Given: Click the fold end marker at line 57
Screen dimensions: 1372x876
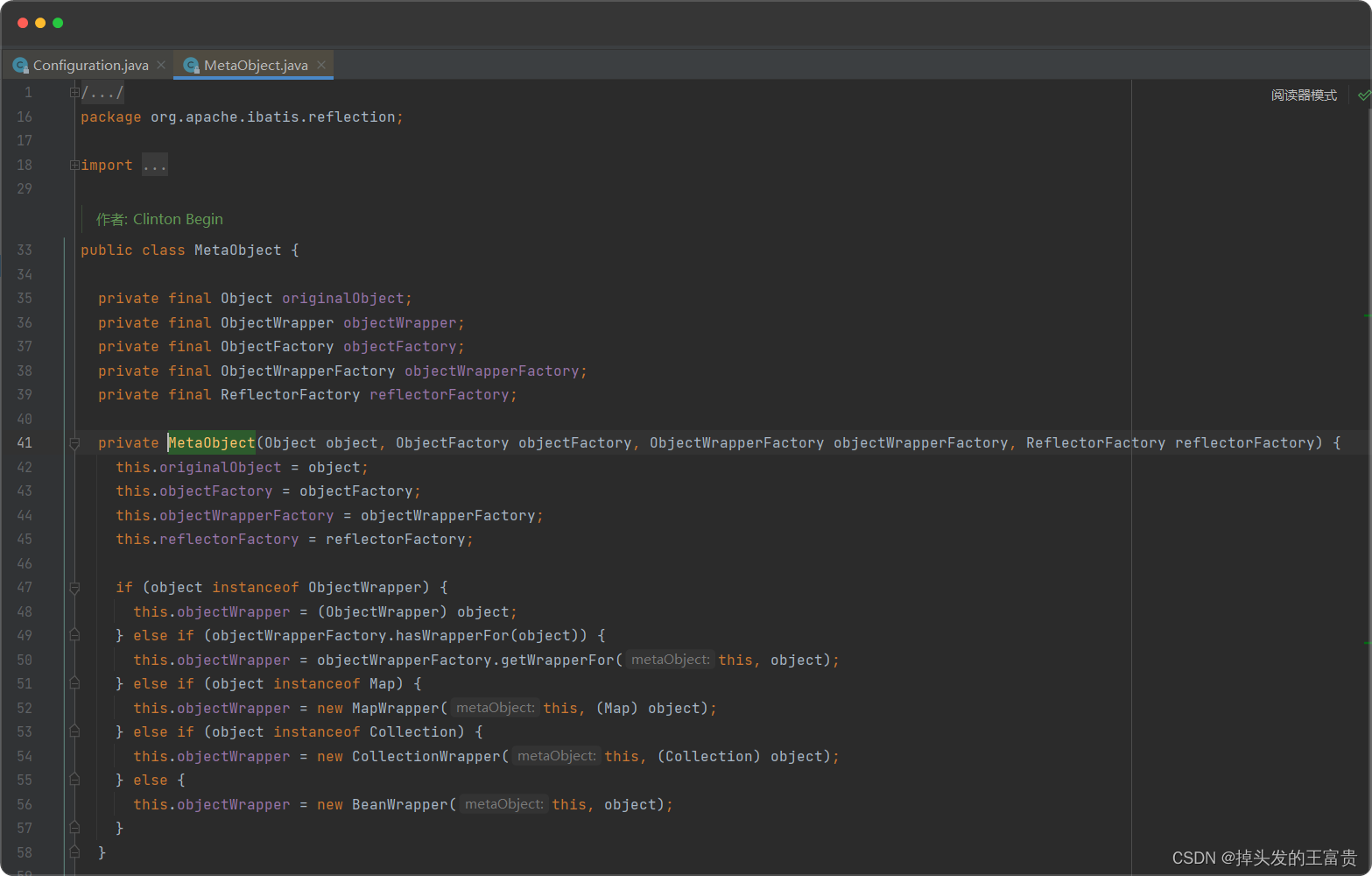Looking at the screenshot, I should (74, 828).
